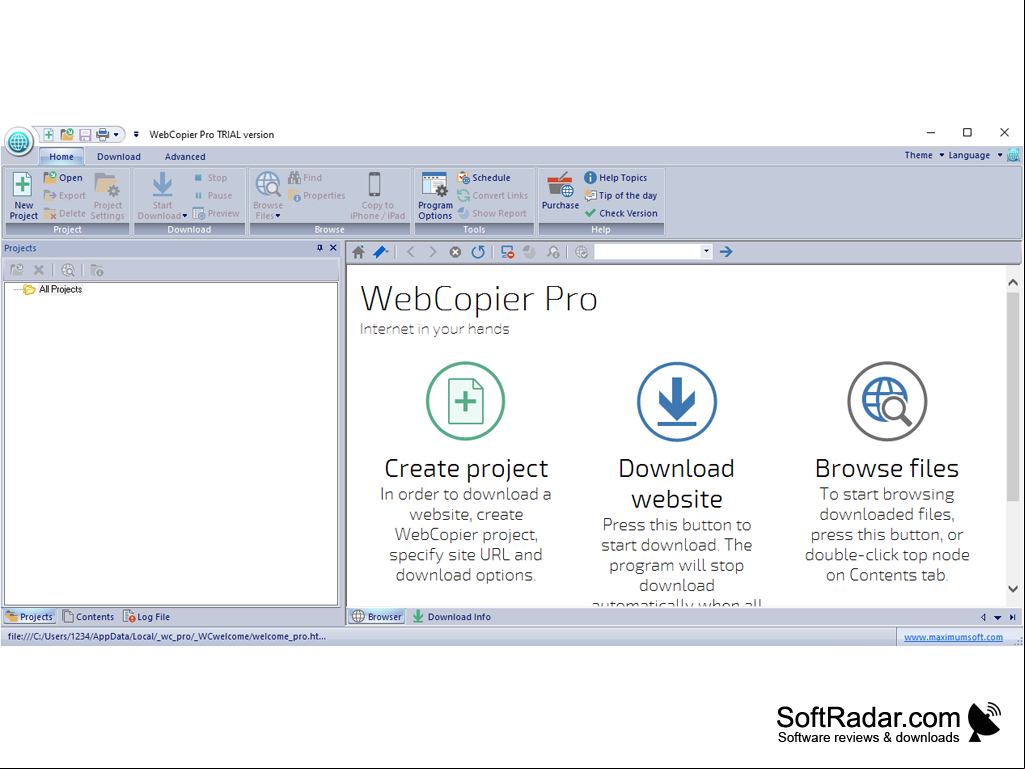Click the welcome page scroll down arrow

point(1013,589)
